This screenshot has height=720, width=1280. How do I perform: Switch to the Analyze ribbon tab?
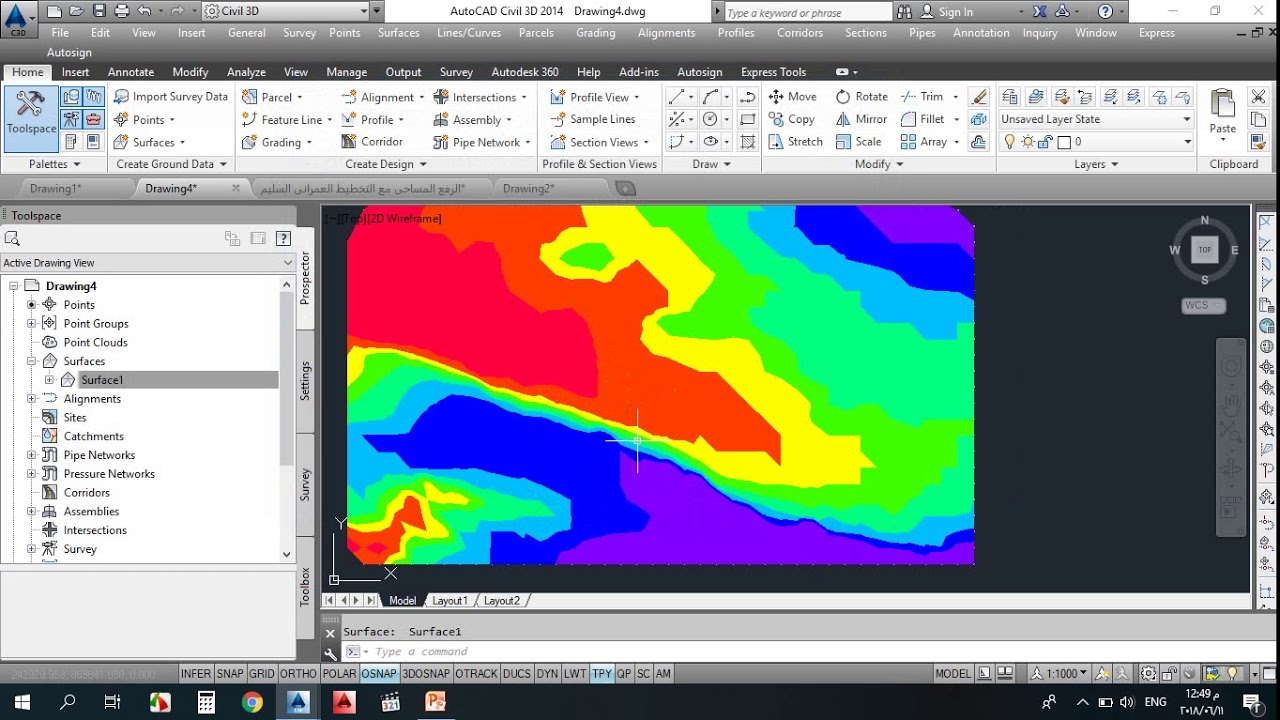(x=246, y=72)
